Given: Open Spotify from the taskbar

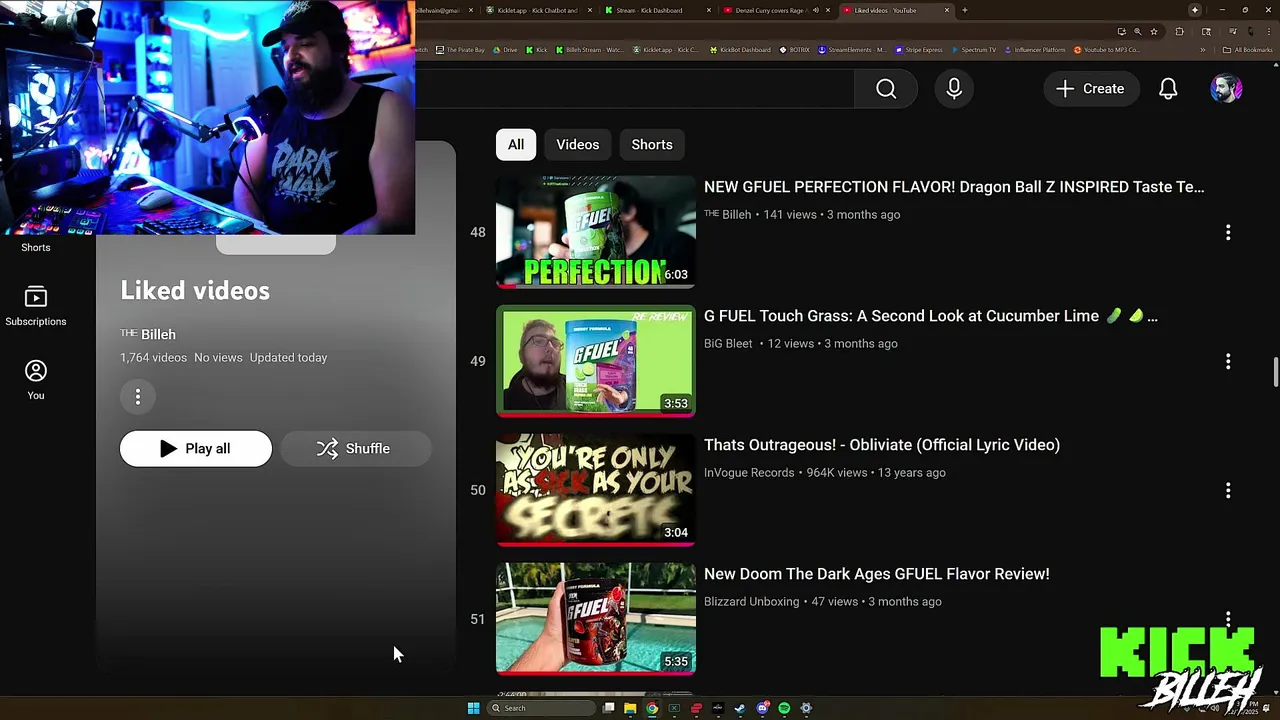Looking at the screenshot, I should 784,708.
